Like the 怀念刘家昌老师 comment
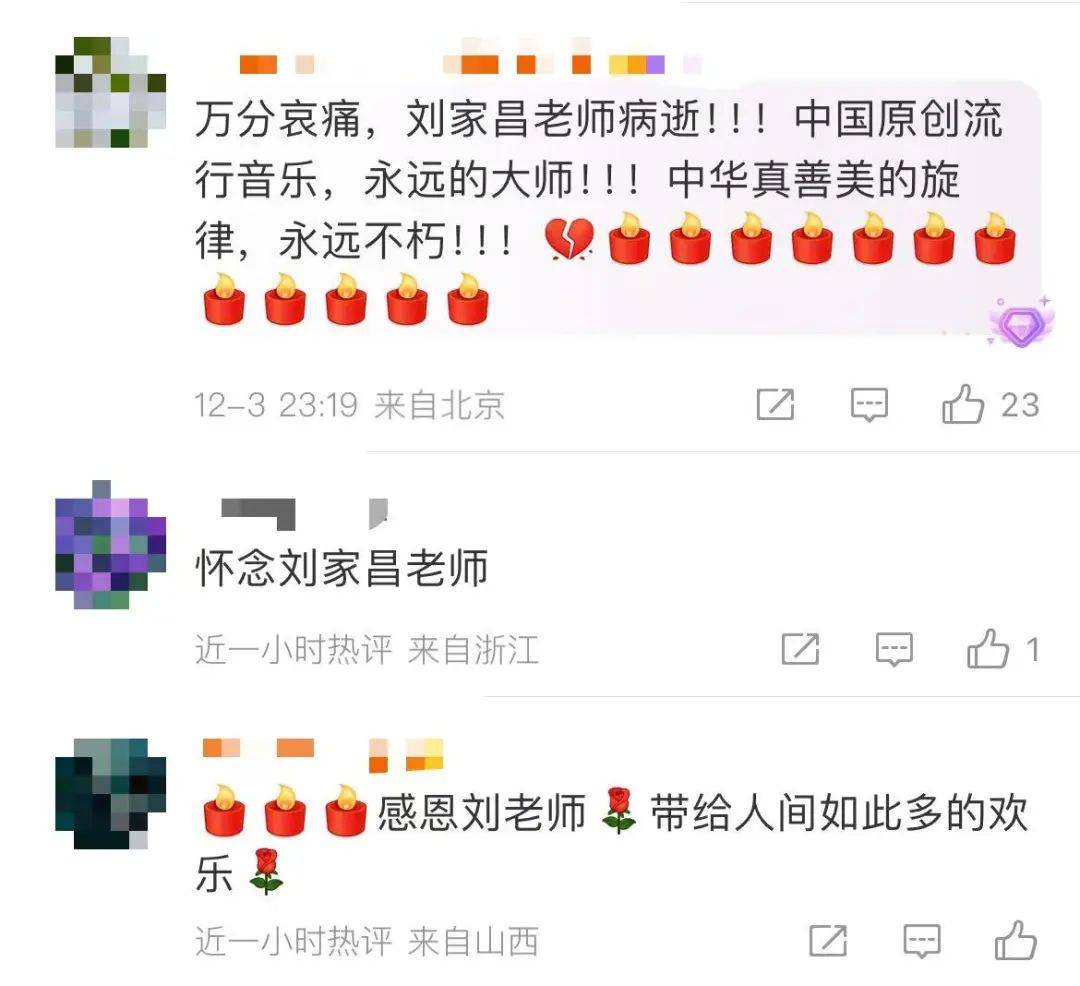Viewport: 1080px width, 986px height. coord(988,649)
